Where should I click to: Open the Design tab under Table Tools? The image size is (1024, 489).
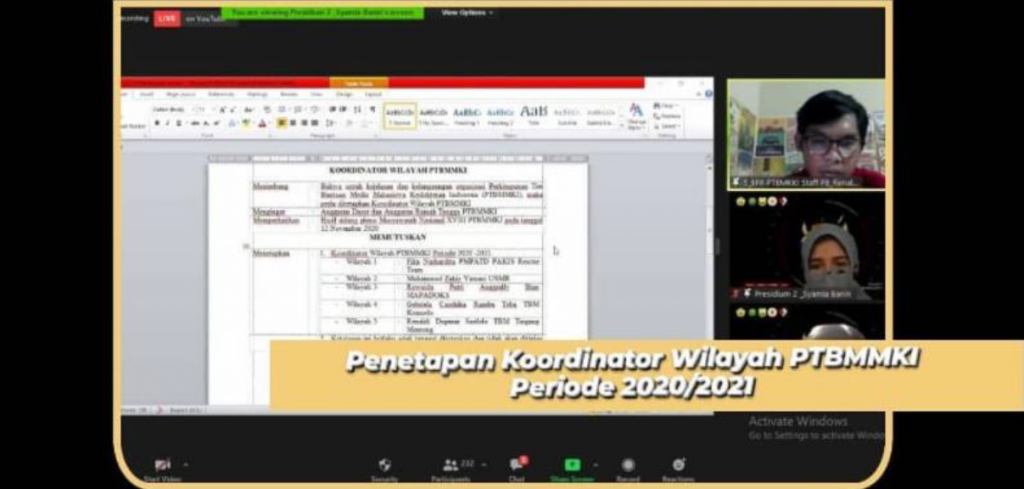click(345, 95)
